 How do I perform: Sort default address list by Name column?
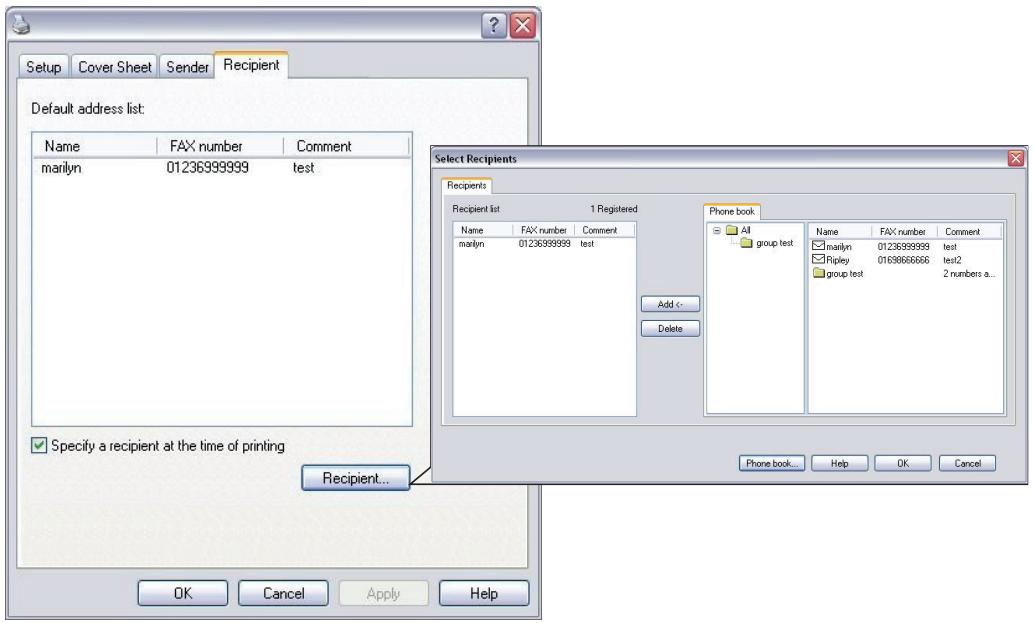tap(95, 146)
